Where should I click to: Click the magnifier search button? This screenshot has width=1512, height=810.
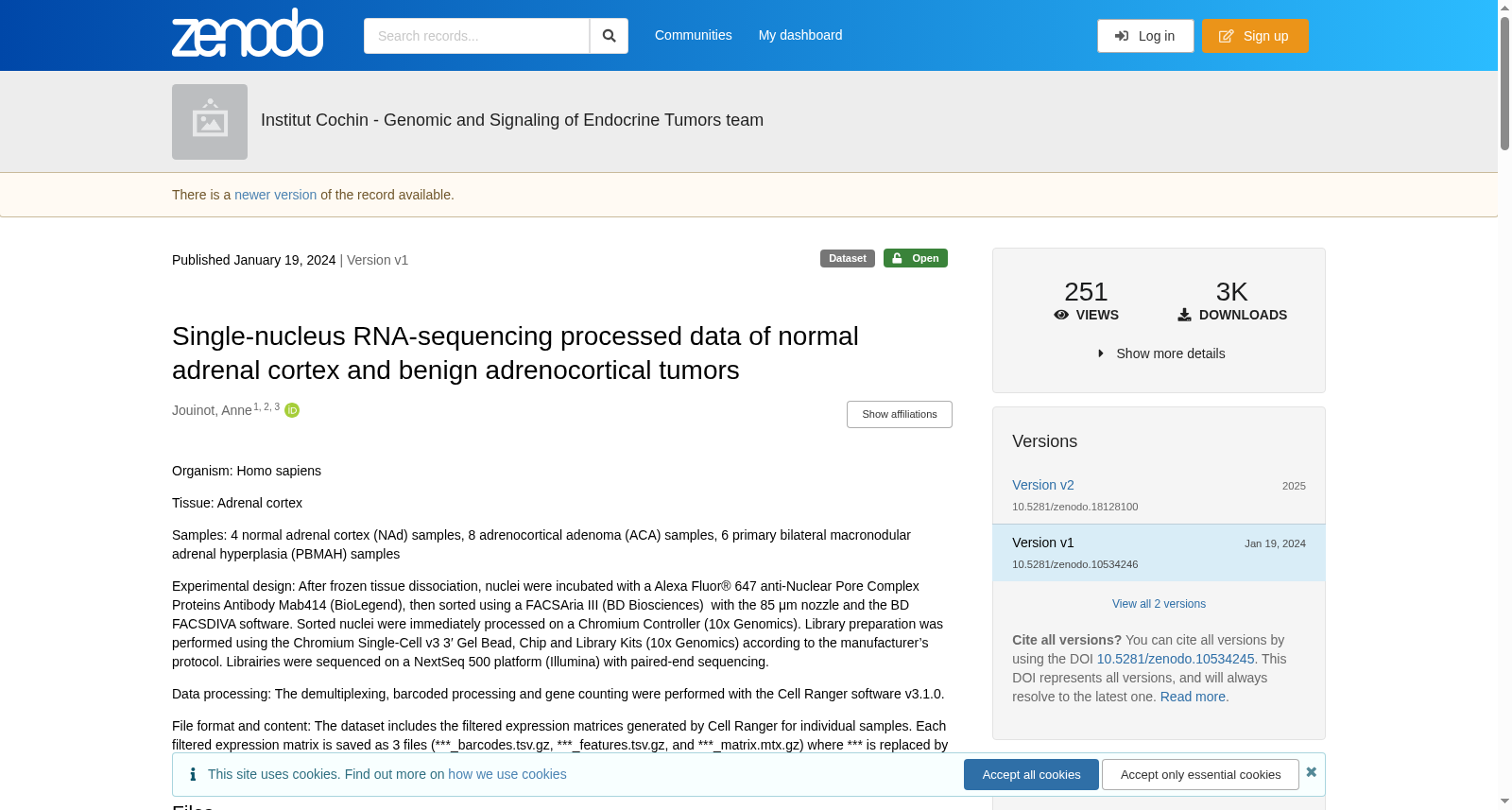click(609, 36)
